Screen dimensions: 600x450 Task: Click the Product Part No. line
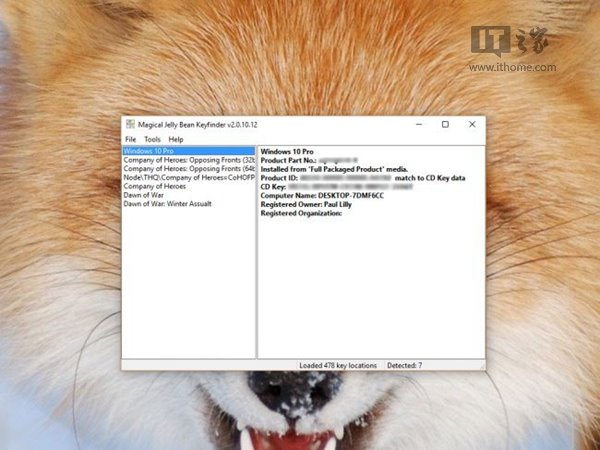click(x=309, y=160)
